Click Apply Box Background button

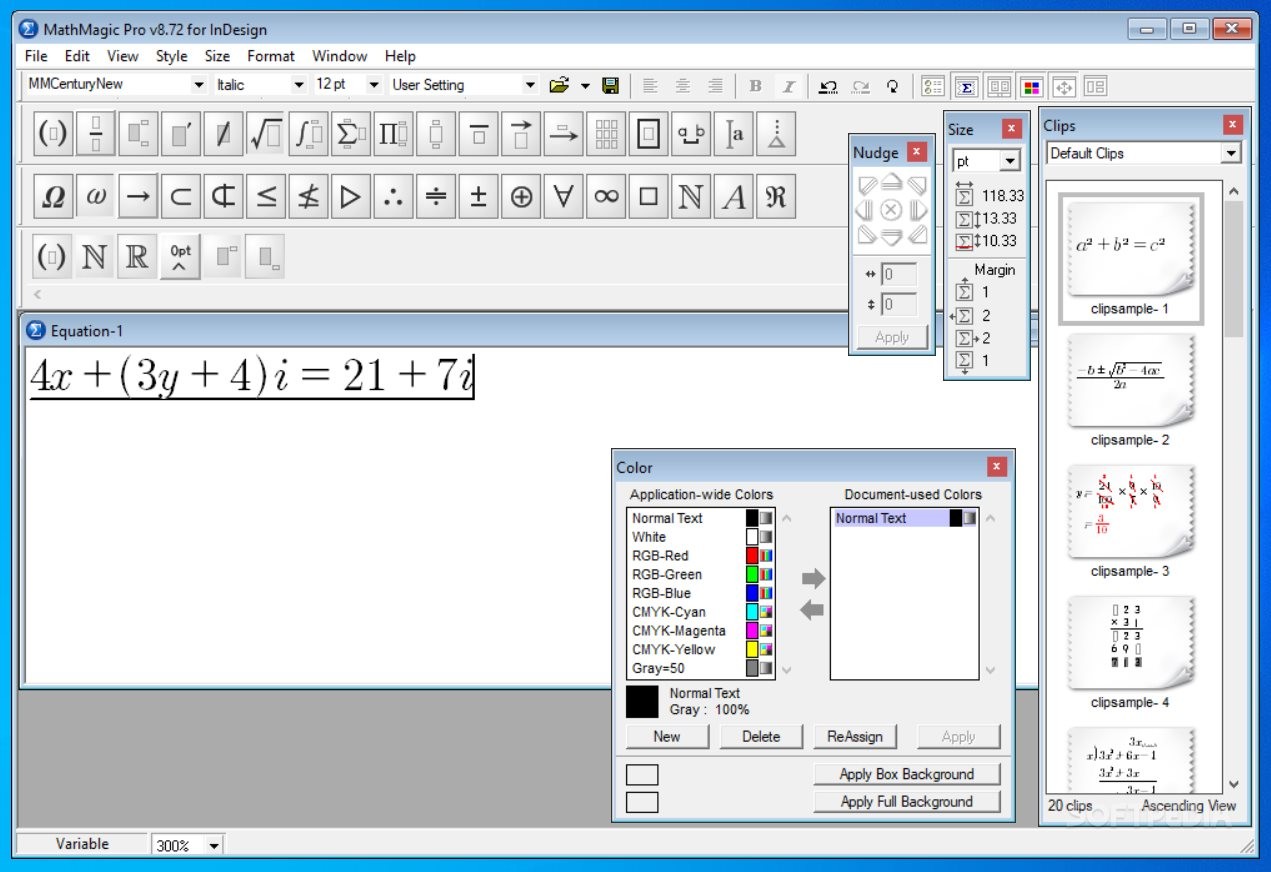tap(907, 774)
